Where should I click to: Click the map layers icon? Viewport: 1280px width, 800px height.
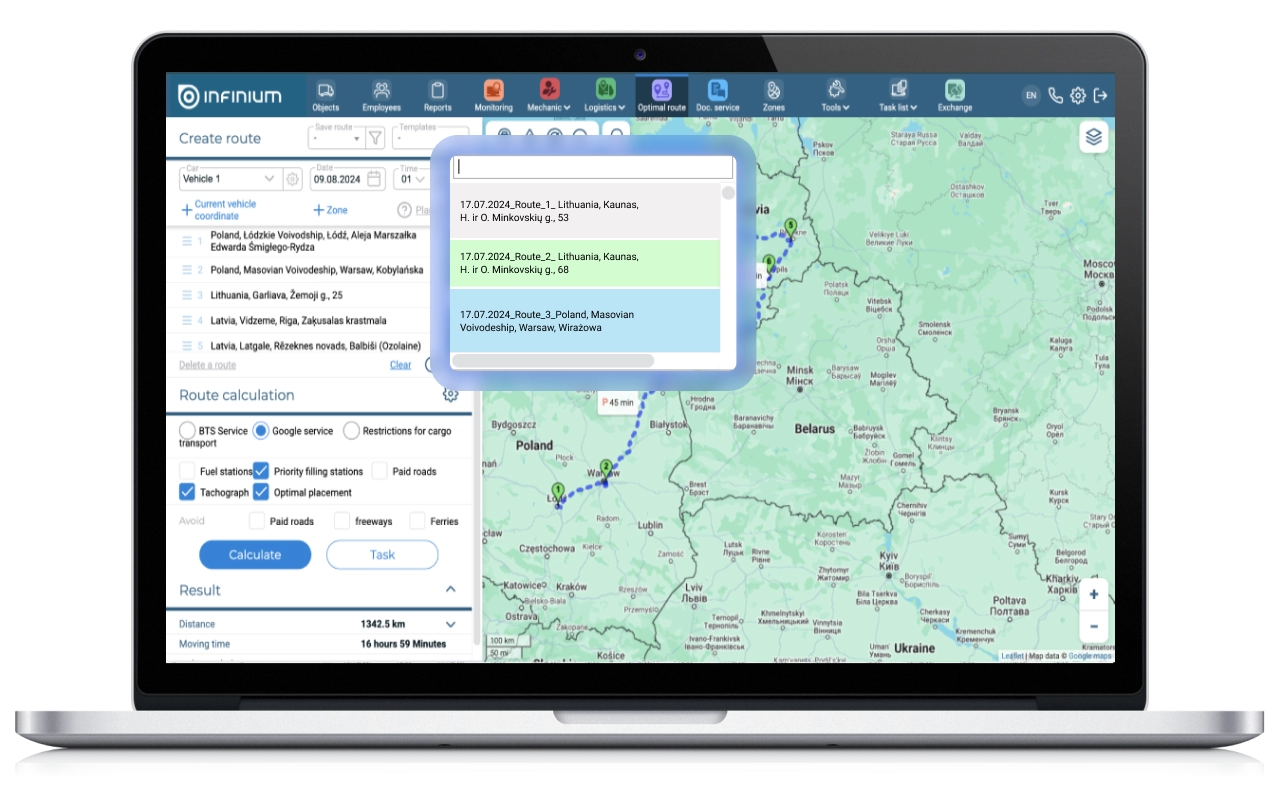(1093, 138)
